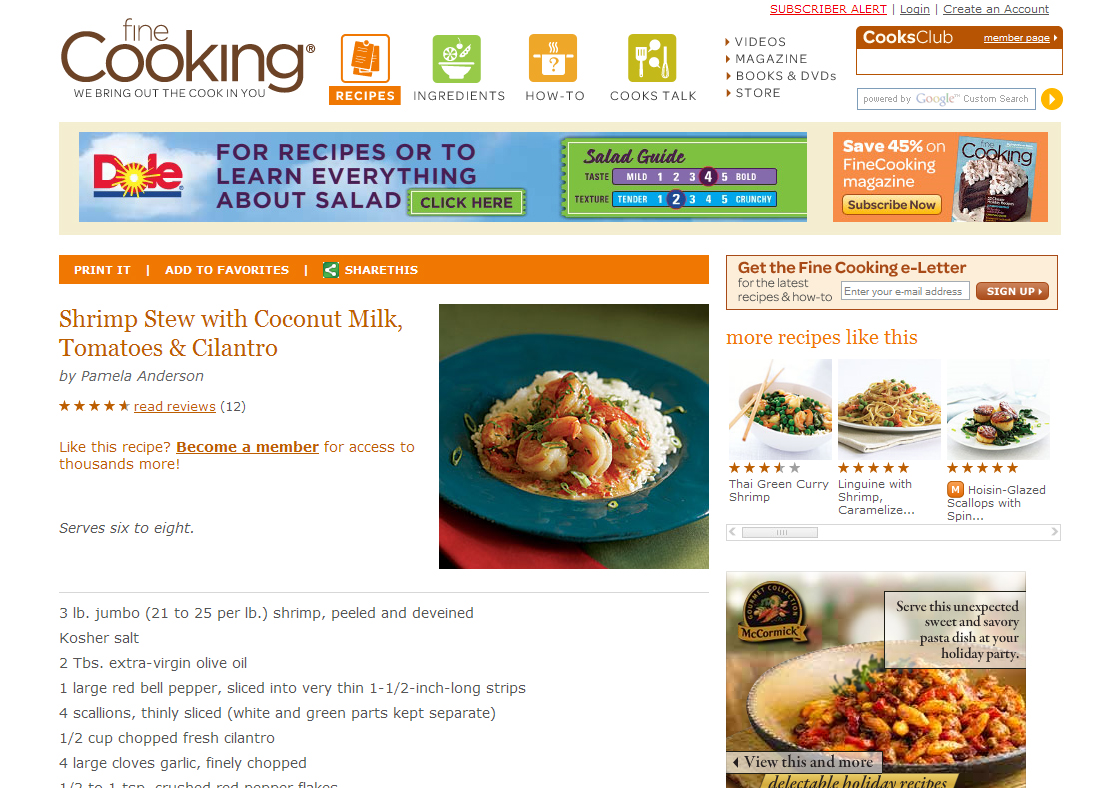This screenshot has height=788, width=1106.
Task: Open the Recipes clipboard icon
Action: point(365,59)
